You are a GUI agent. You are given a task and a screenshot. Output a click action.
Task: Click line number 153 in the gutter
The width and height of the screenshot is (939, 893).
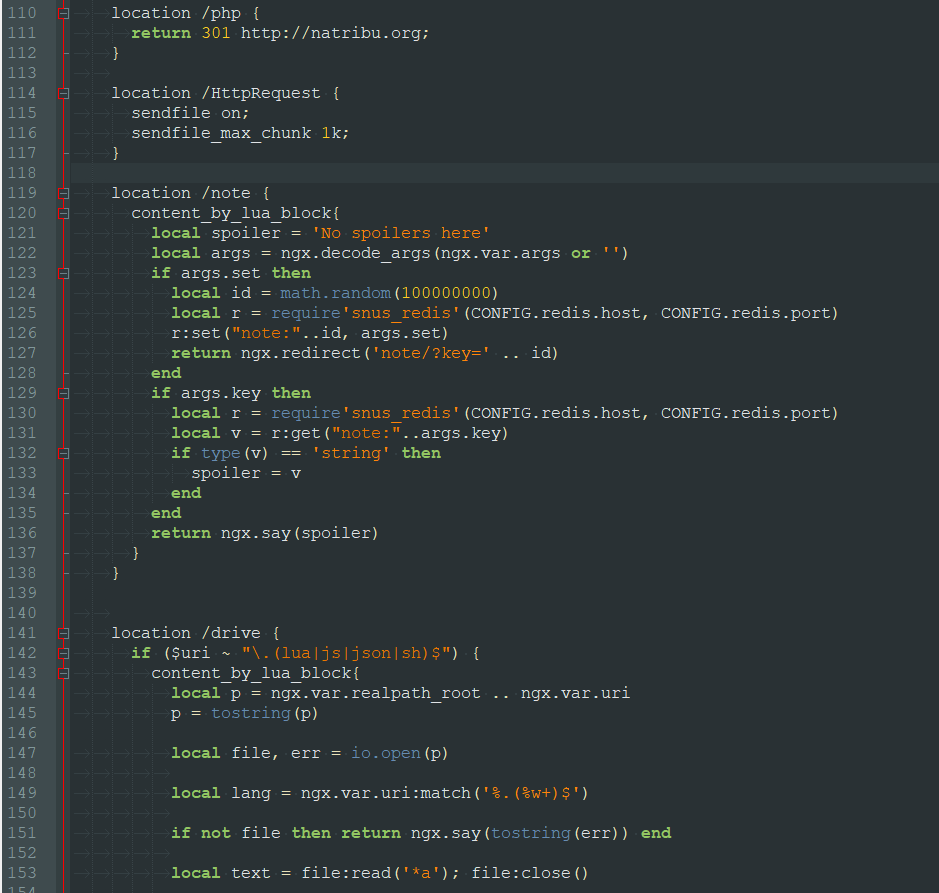22,873
